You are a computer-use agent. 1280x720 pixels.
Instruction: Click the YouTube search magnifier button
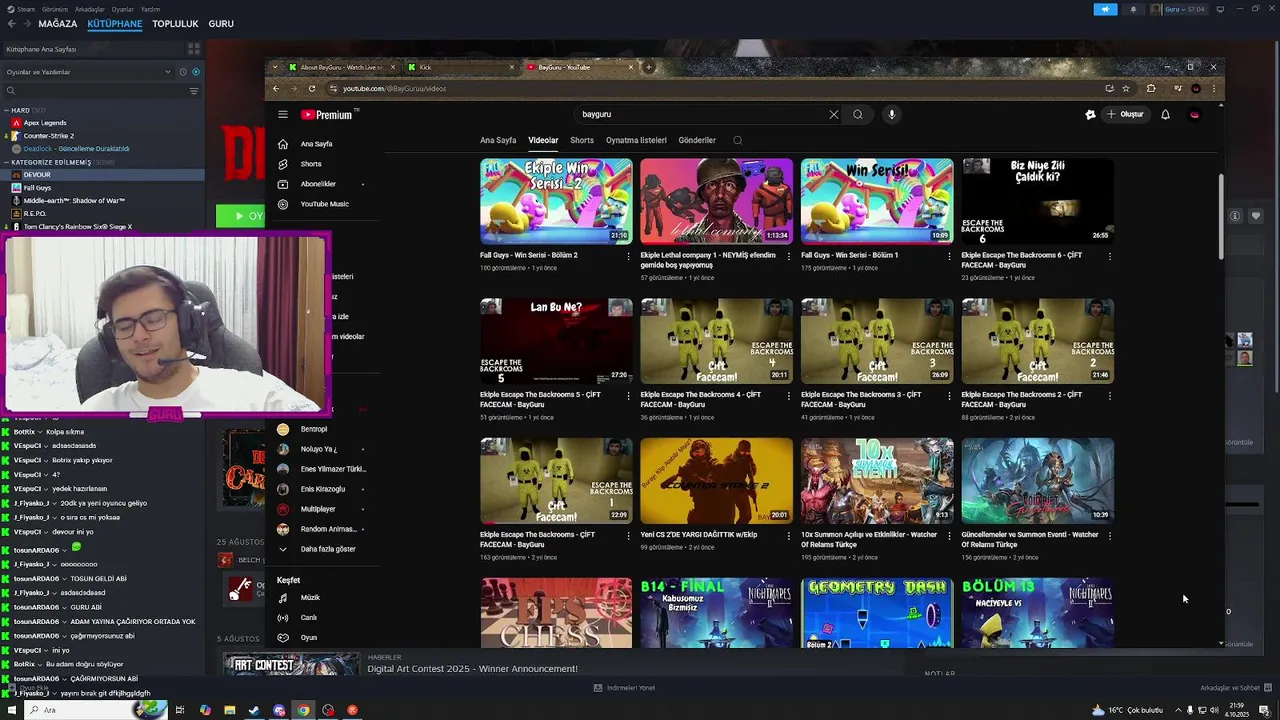pos(857,114)
